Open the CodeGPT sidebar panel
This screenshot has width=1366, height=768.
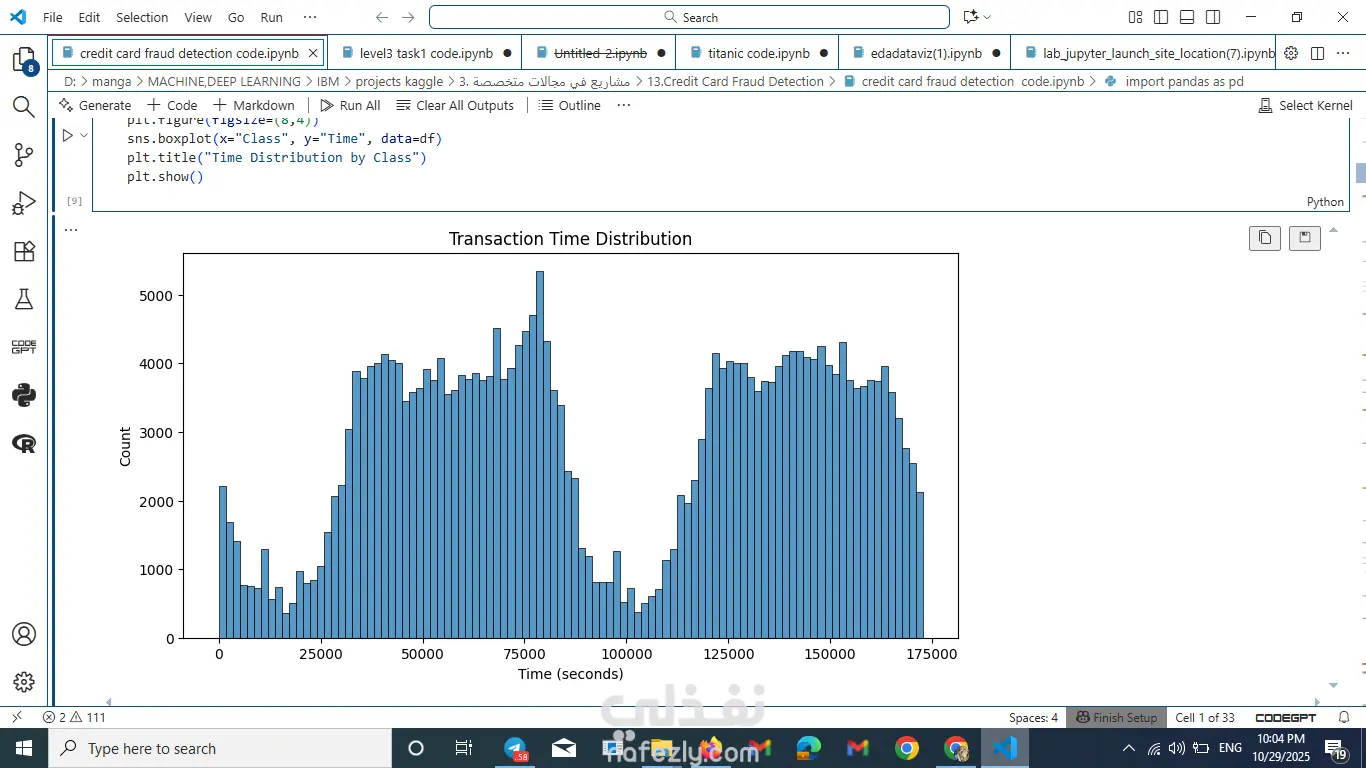click(x=24, y=347)
